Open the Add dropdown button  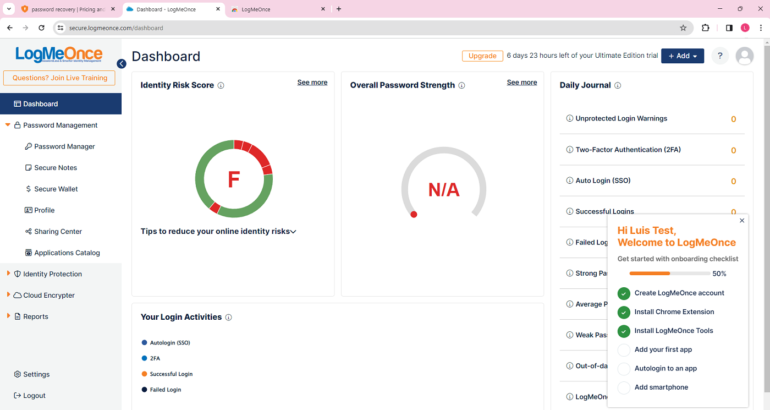coord(682,56)
